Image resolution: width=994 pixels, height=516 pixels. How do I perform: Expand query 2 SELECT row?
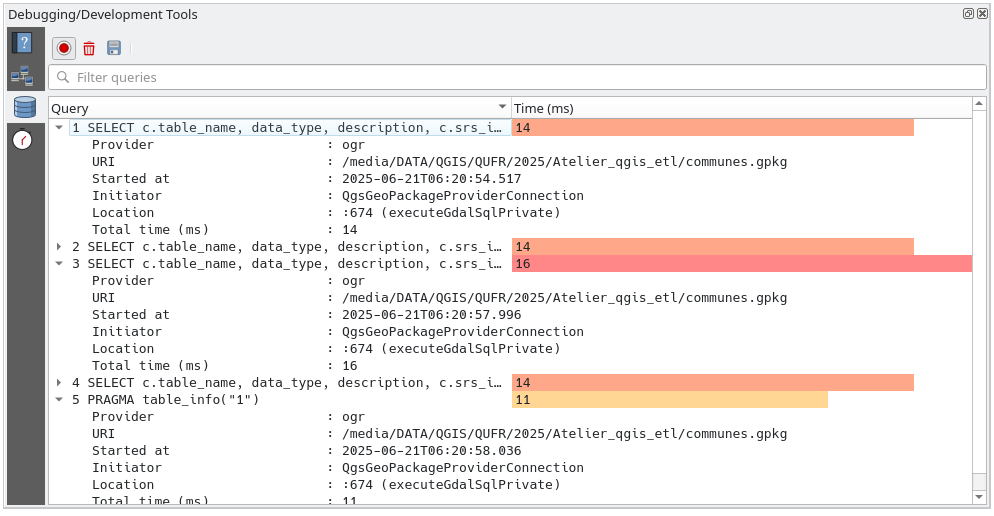[x=59, y=247]
